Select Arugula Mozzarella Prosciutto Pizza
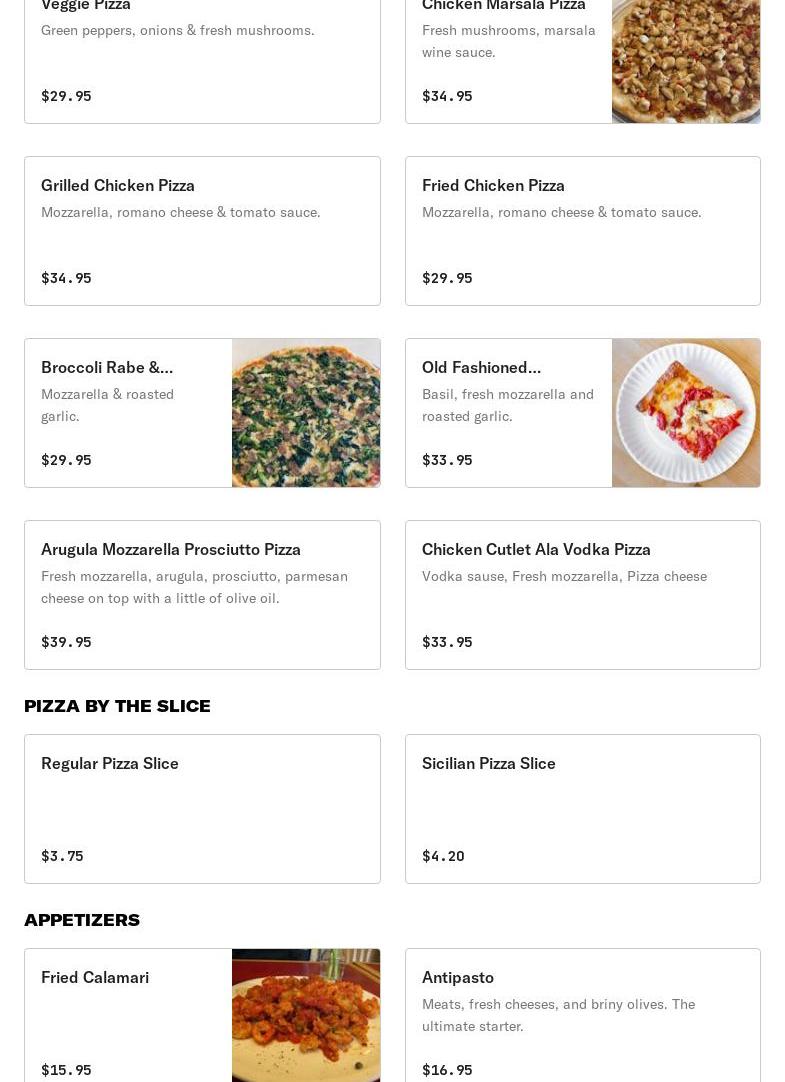The image size is (785, 1082). (x=202, y=595)
